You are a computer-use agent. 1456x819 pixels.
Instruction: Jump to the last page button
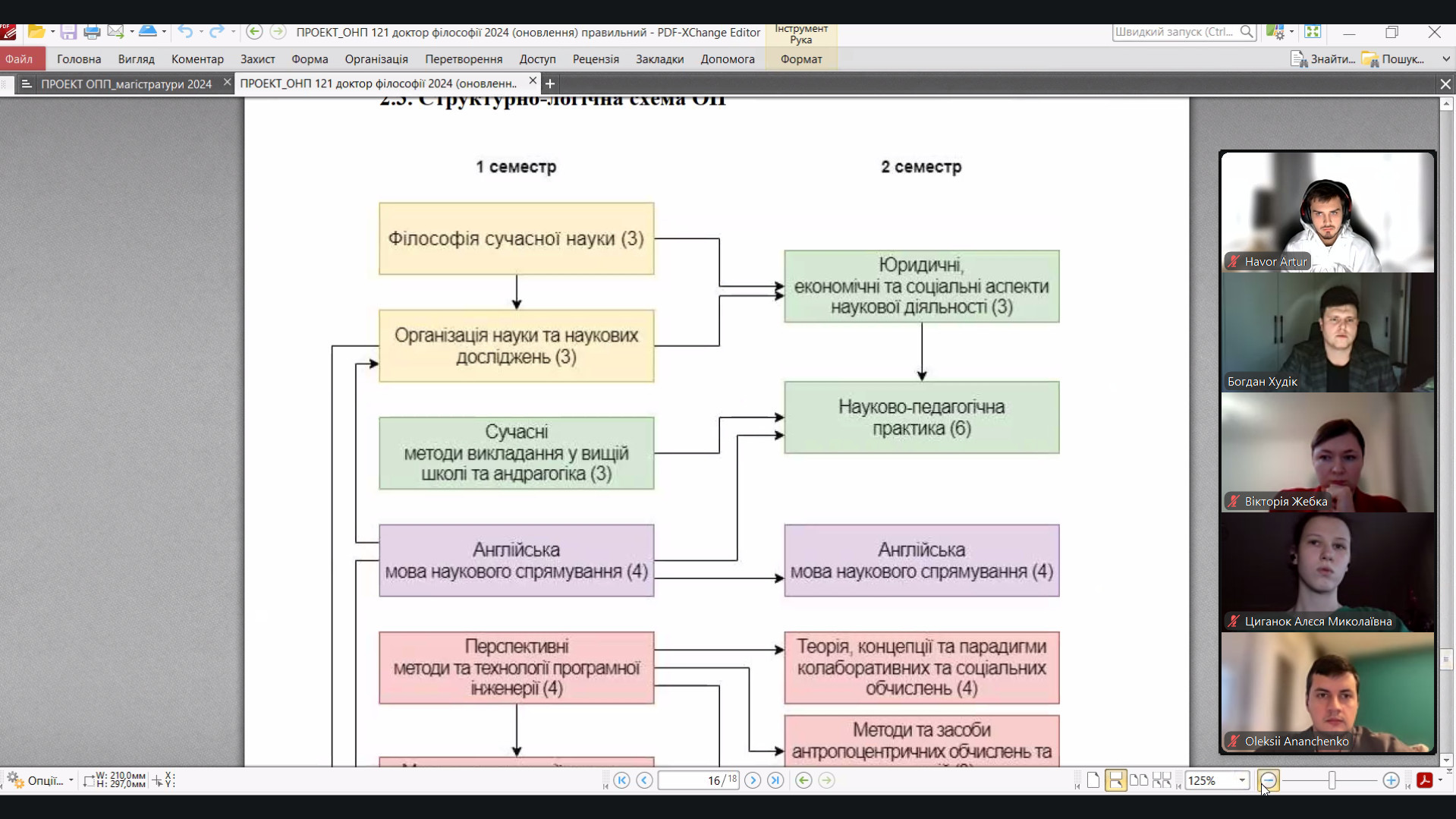point(775,780)
